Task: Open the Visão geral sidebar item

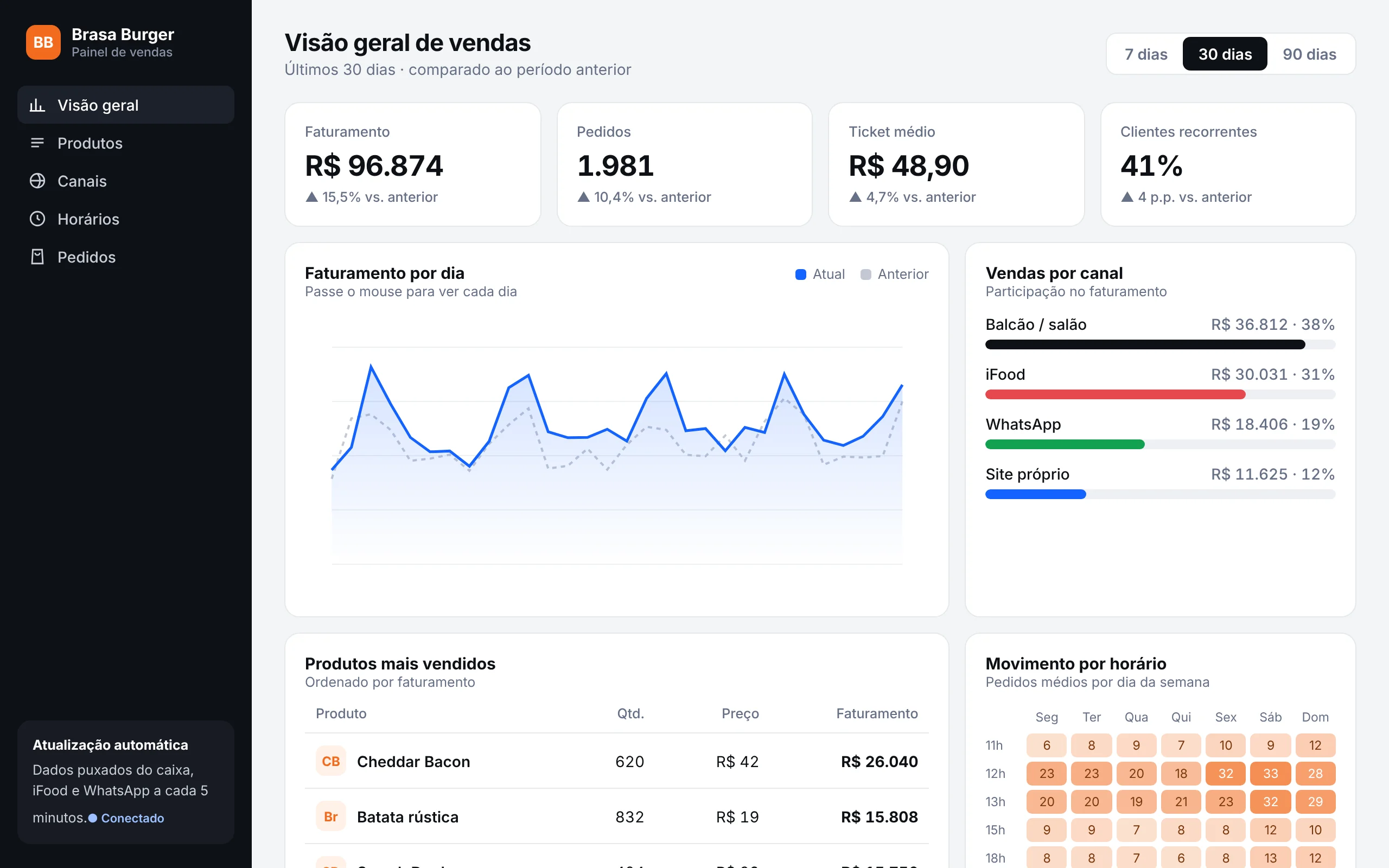Action: click(x=126, y=105)
